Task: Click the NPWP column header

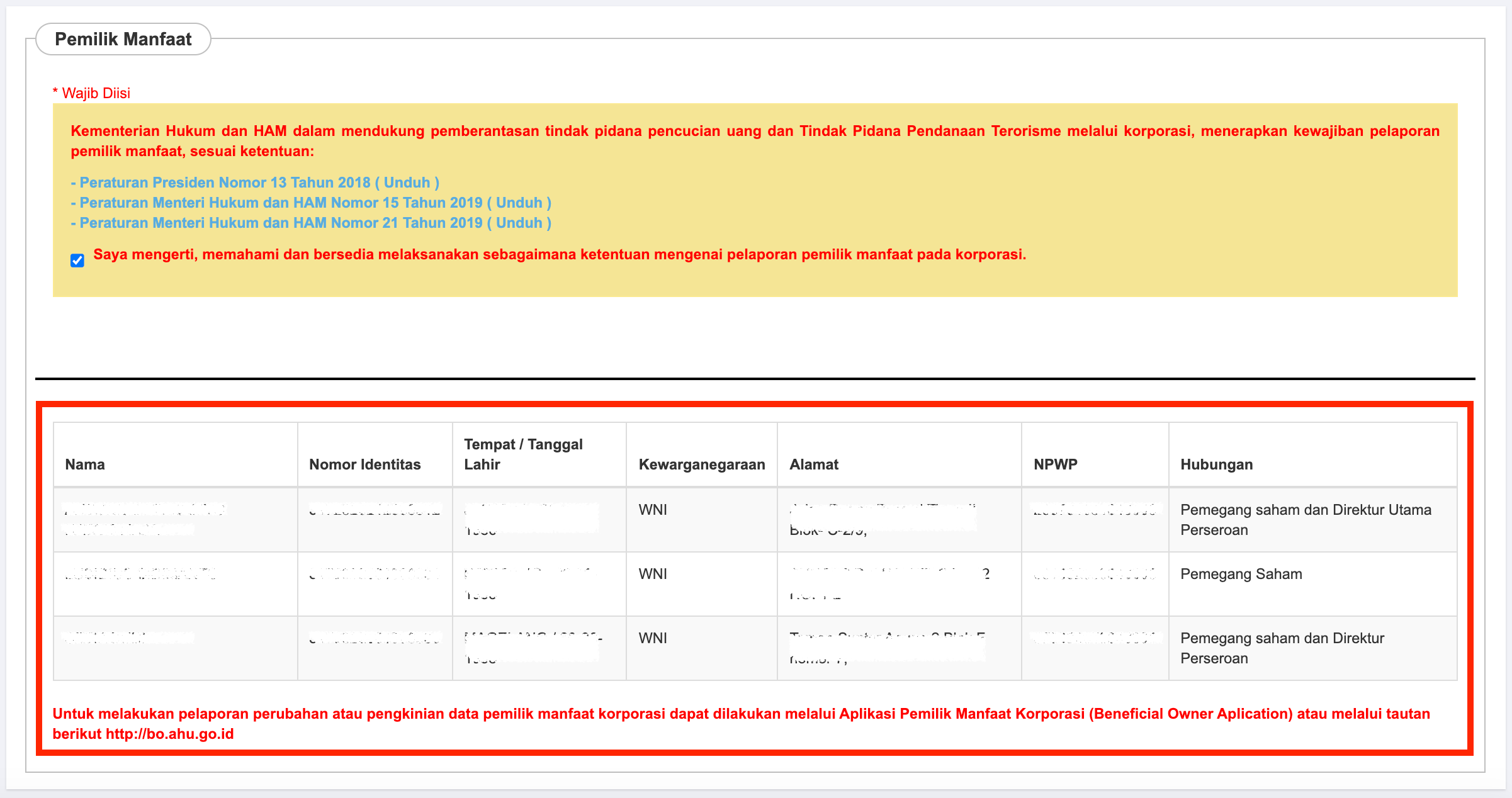Action: [x=1055, y=464]
